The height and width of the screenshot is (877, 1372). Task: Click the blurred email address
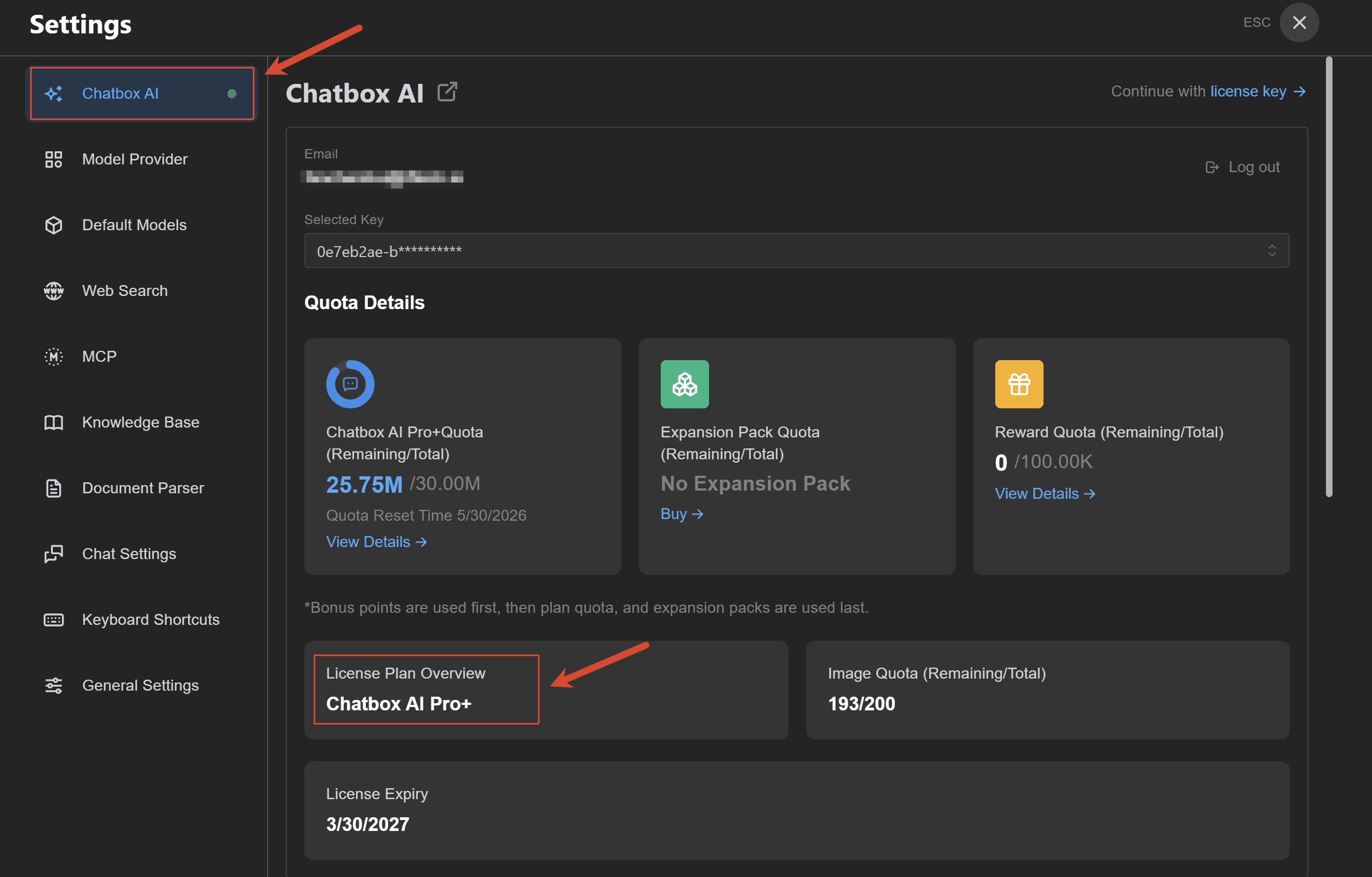pos(382,178)
